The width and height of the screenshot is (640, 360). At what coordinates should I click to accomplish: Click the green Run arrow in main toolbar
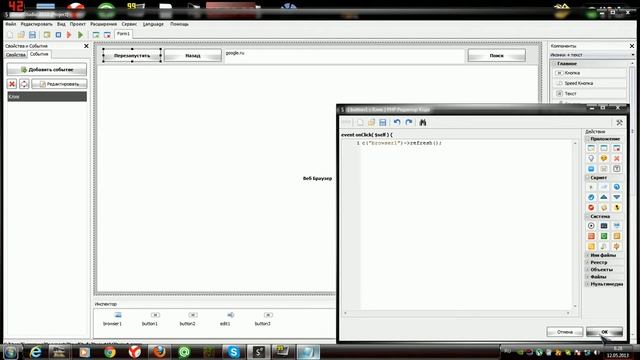80,35
